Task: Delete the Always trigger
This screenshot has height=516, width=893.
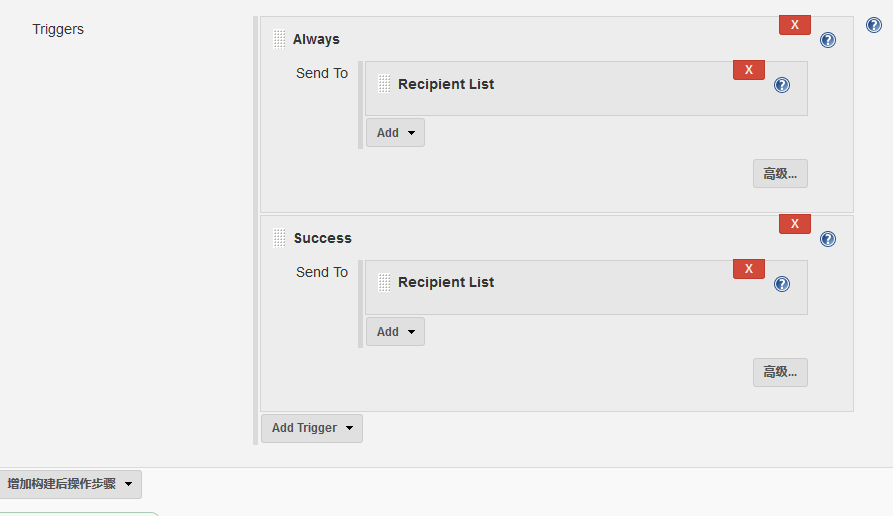Action: pos(794,25)
